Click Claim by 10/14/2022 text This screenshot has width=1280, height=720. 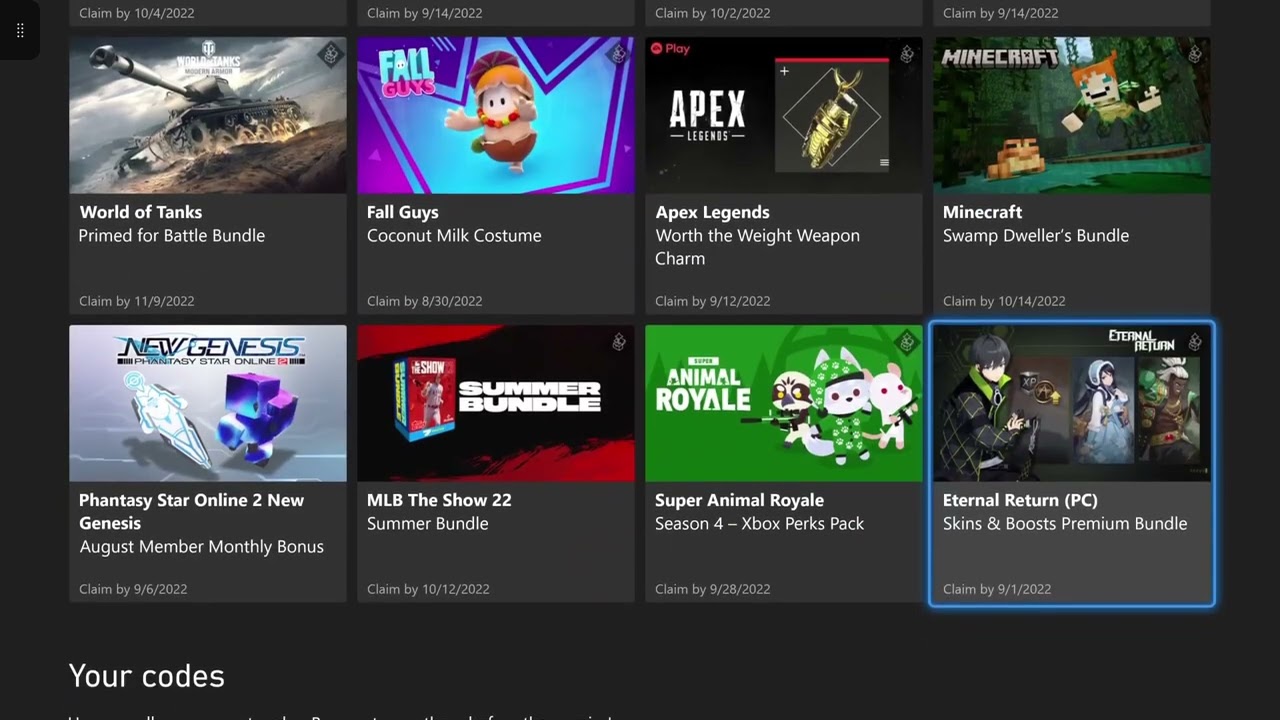click(x=1004, y=301)
